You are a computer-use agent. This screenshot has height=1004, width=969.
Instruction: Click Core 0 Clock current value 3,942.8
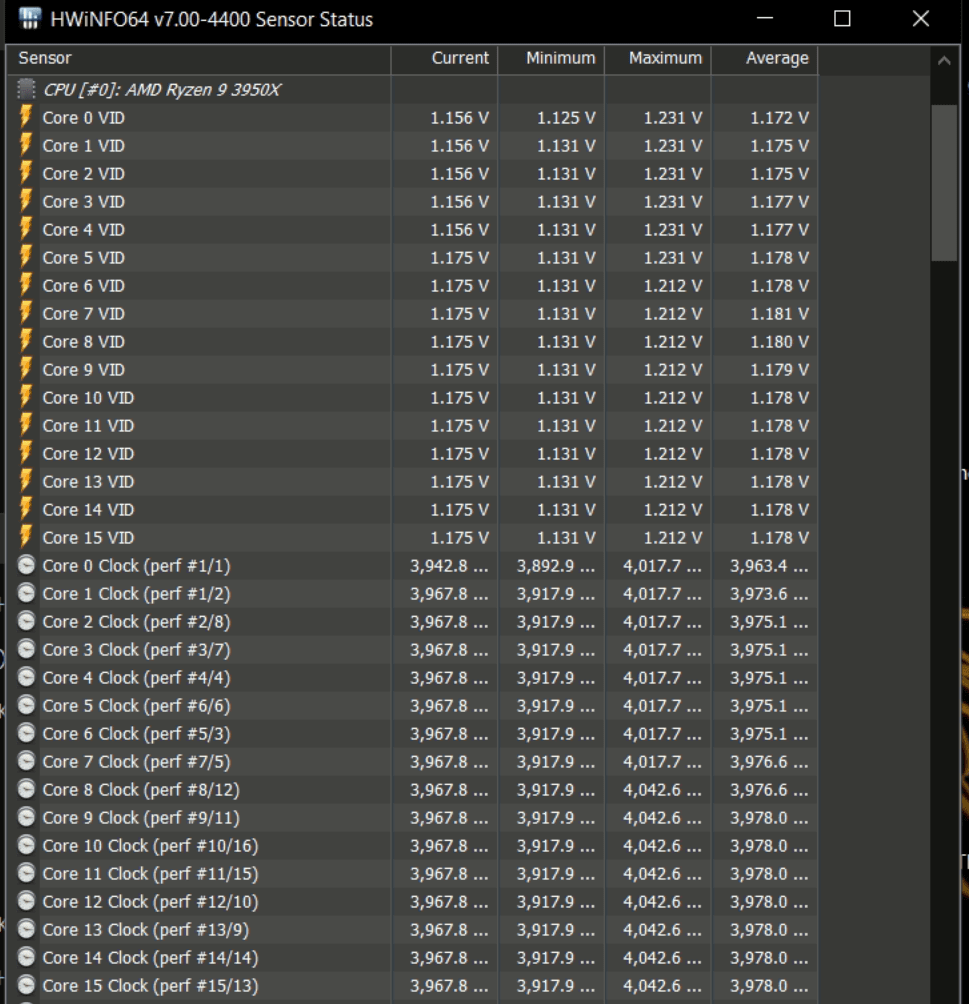(x=449, y=566)
